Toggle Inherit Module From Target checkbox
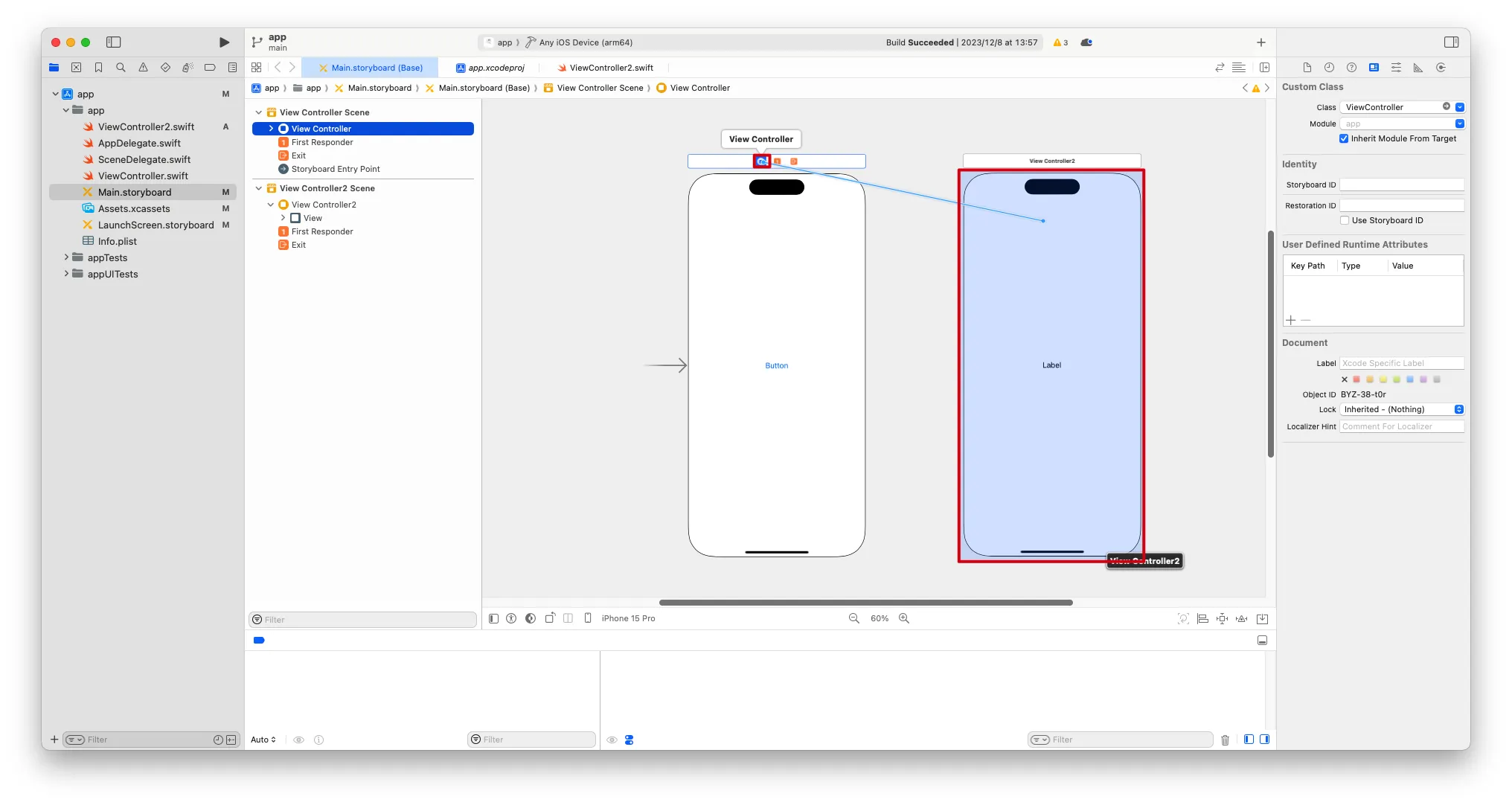The width and height of the screenshot is (1512, 805). tap(1344, 138)
